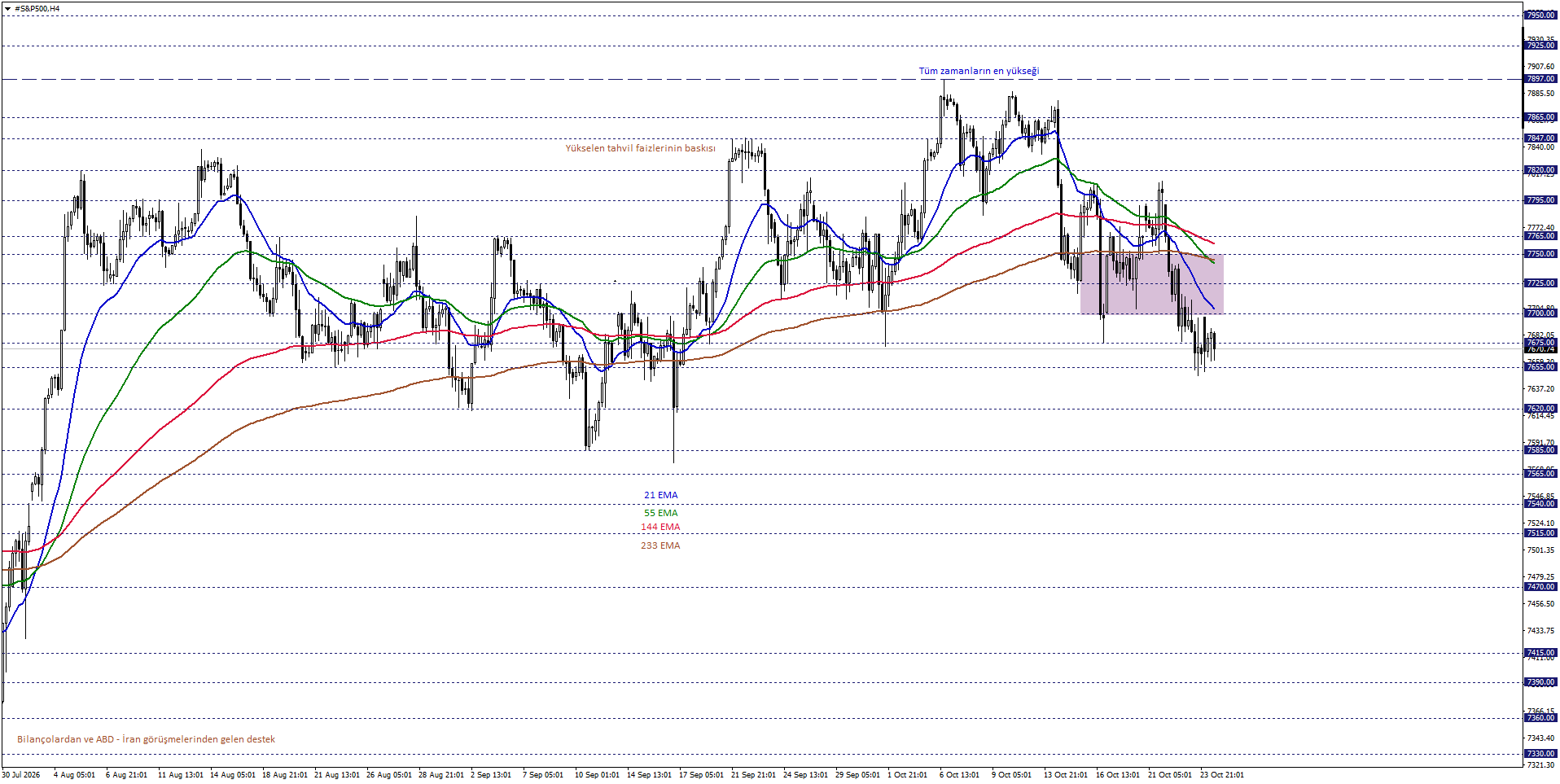Click the 7330.00 price level tag
Image resolution: width=1560 pixels, height=784 pixels.
[x=1540, y=754]
